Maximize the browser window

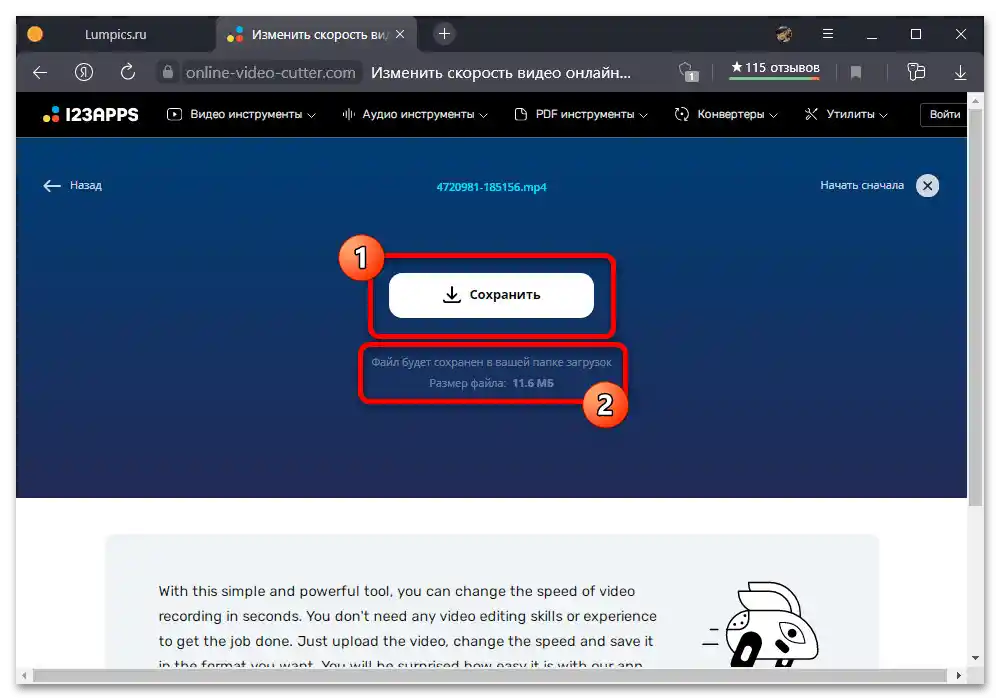coord(916,34)
